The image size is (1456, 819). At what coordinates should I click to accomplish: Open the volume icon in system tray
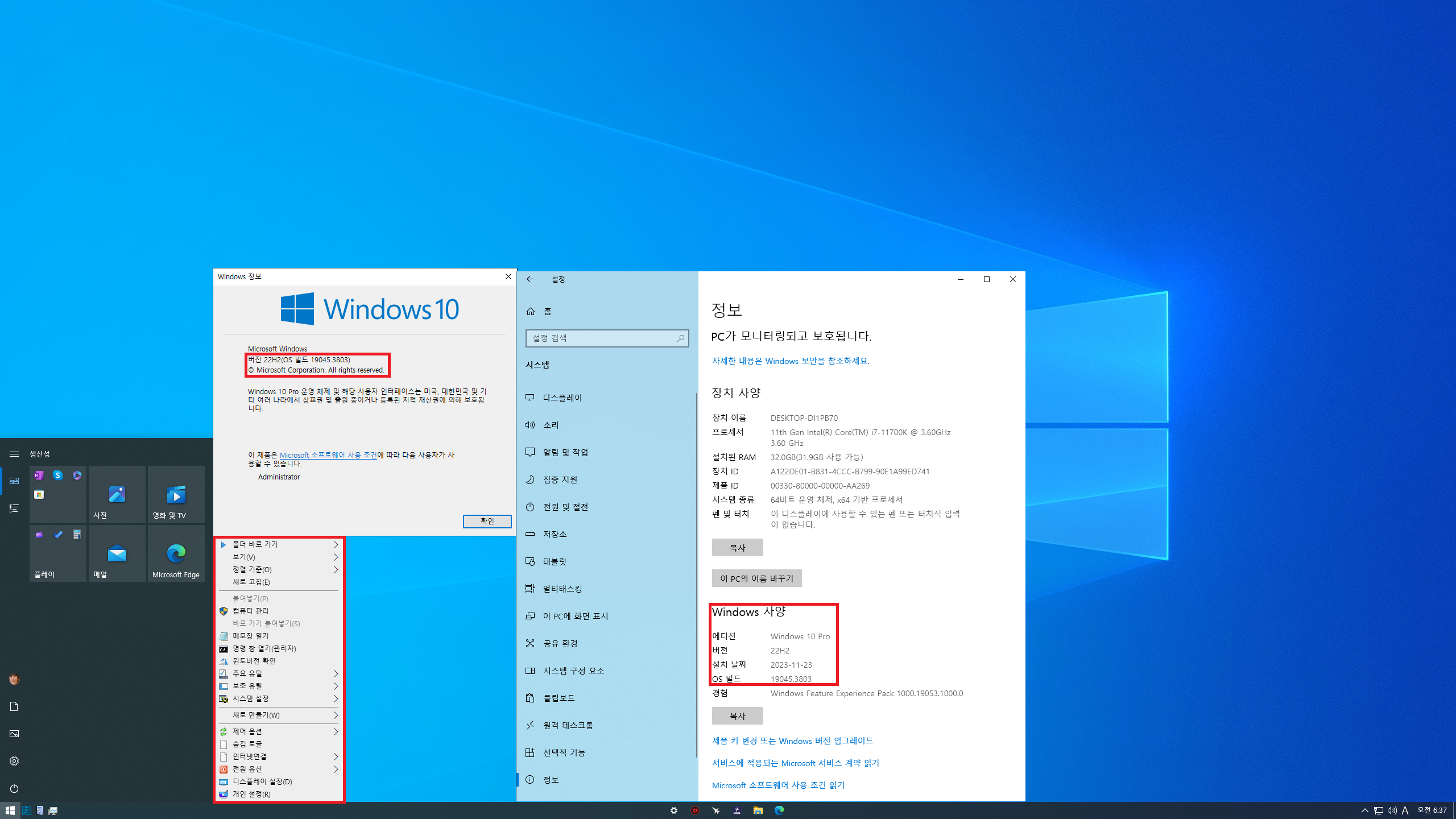coord(1392,810)
